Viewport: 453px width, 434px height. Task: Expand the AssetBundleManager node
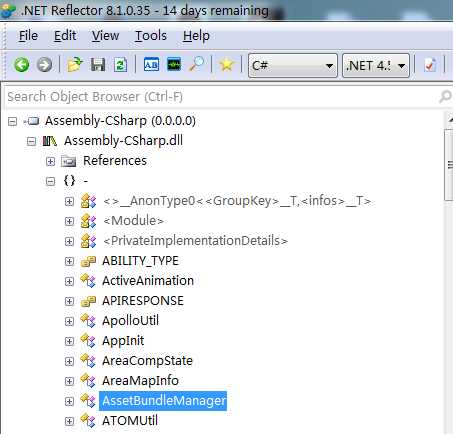click(69, 401)
